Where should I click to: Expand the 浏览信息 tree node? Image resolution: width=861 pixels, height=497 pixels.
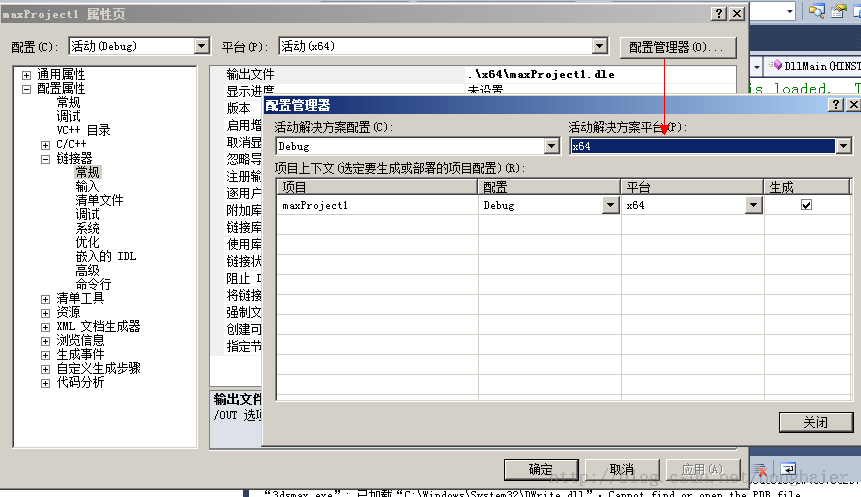(x=46, y=341)
